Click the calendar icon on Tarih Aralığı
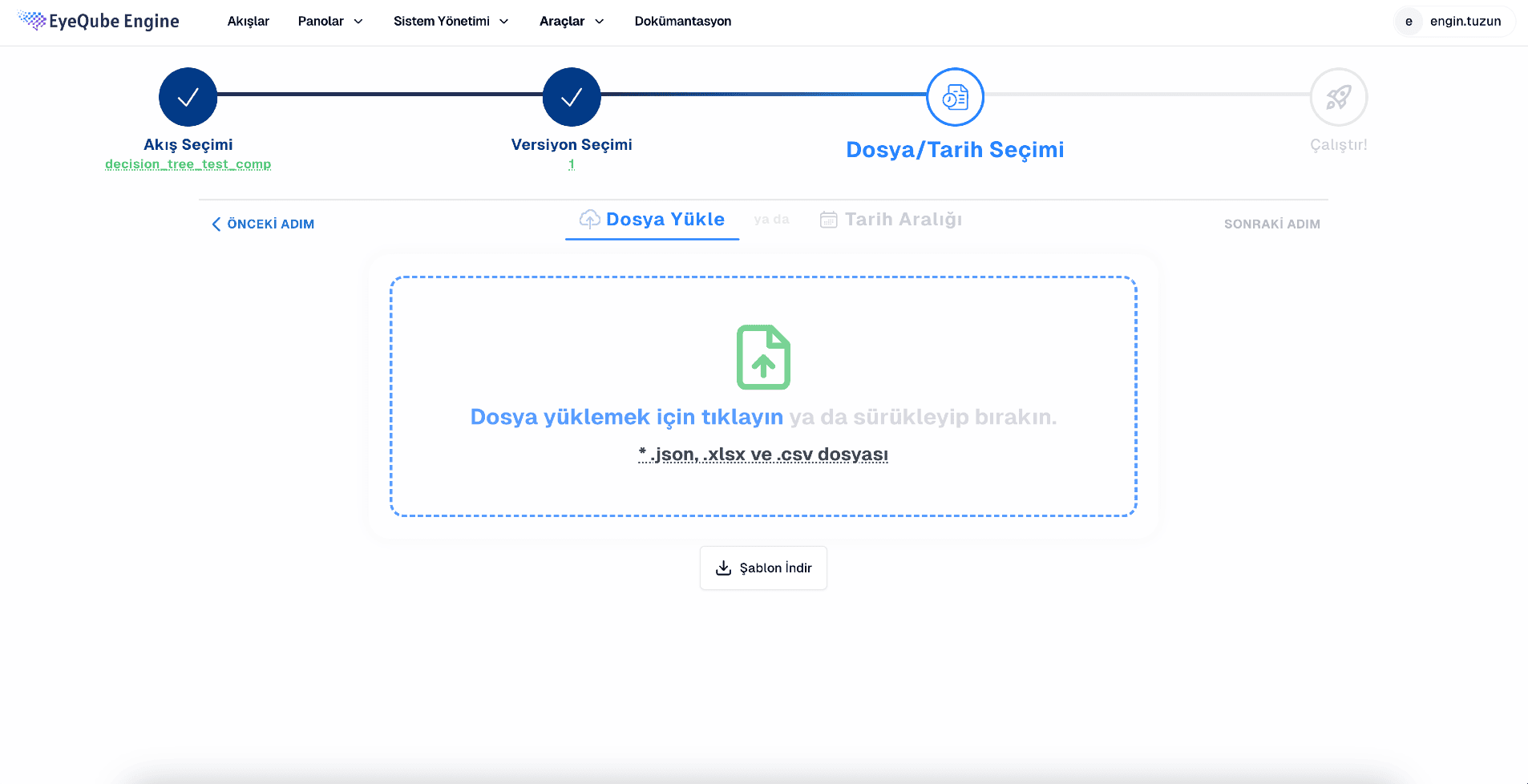The height and width of the screenshot is (784, 1528). pyautogui.click(x=829, y=220)
